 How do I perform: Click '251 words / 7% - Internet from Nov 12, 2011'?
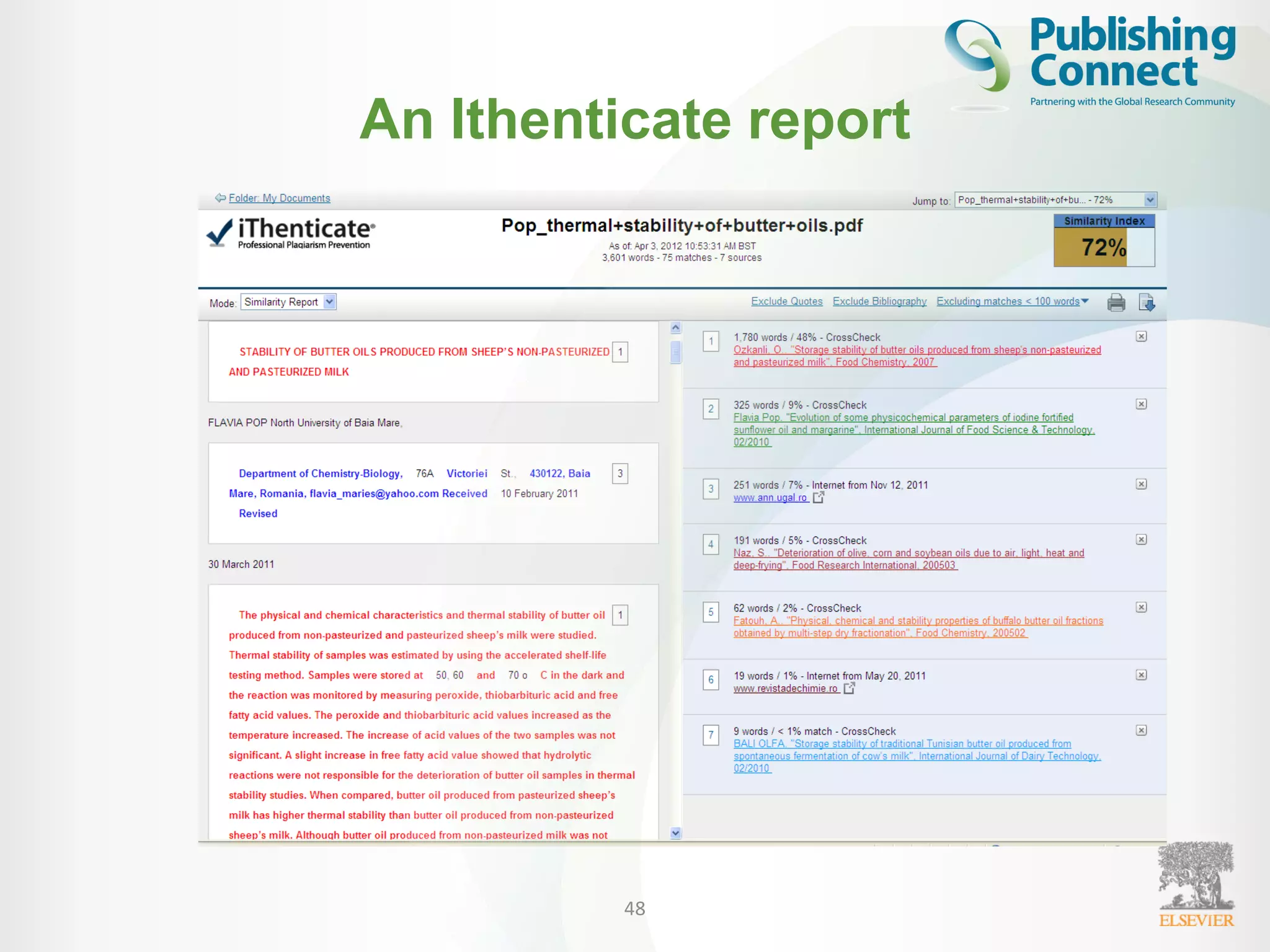[x=831, y=485]
